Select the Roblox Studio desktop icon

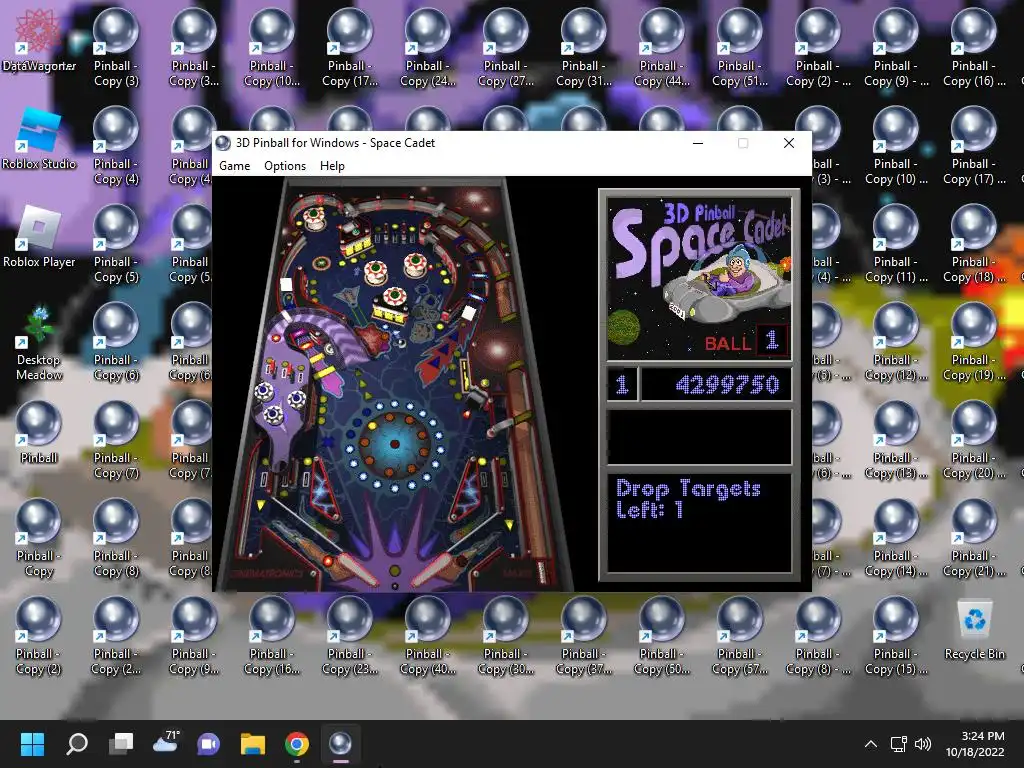click(x=39, y=139)
